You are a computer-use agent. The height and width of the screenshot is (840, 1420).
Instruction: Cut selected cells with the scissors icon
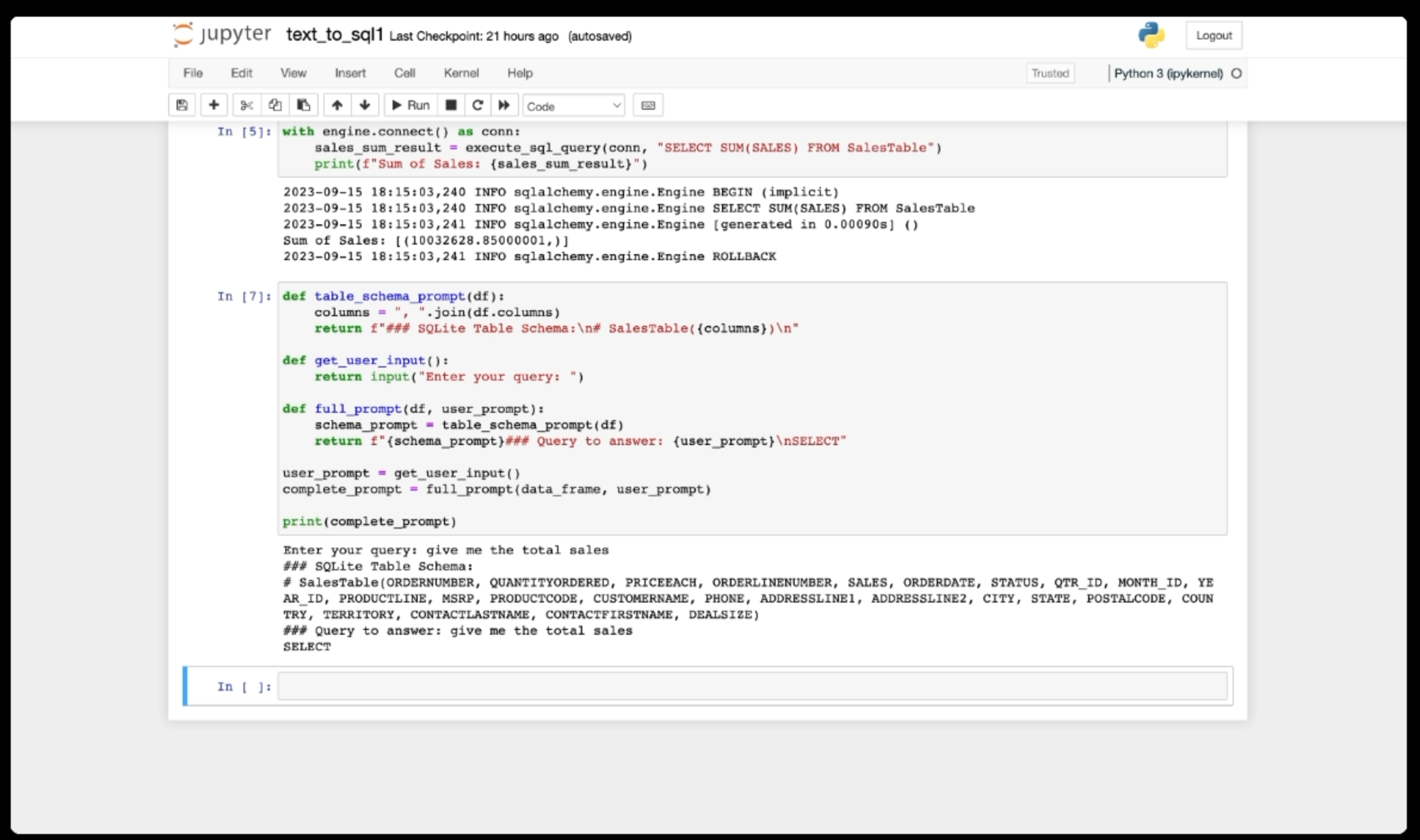click(x=246, y=106)
